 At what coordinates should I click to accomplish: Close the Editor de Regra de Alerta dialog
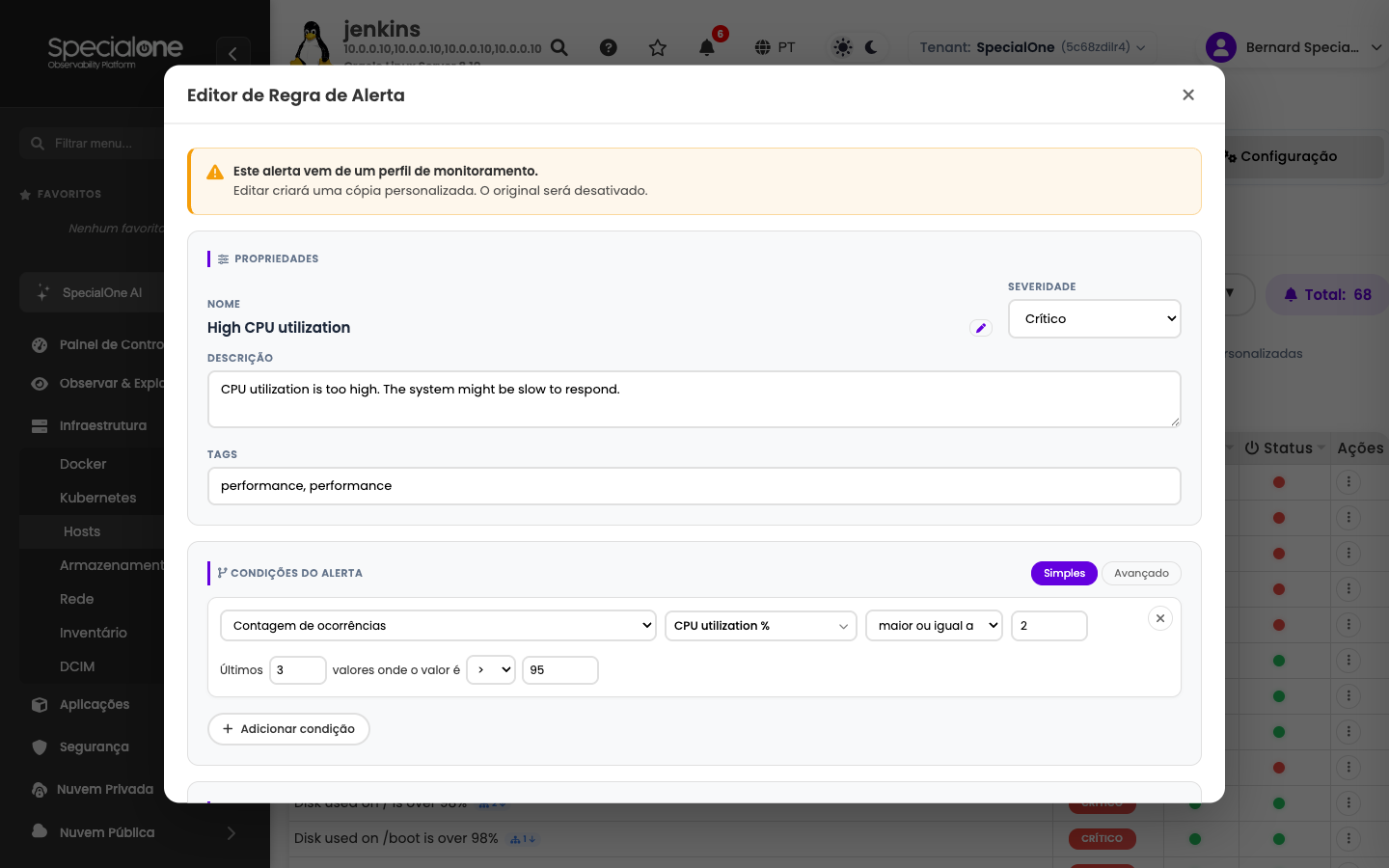pos(1188,95)
